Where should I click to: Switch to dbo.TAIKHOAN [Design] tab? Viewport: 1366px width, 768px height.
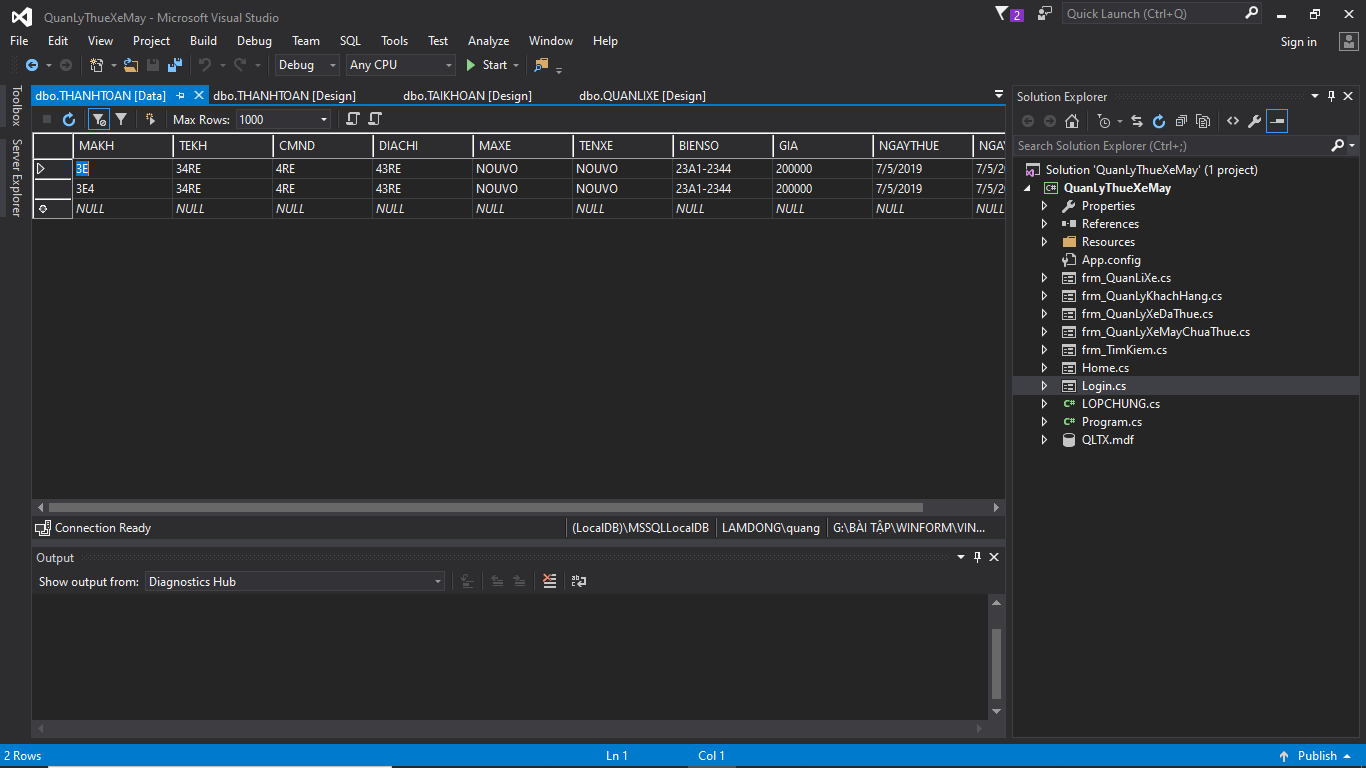[467, 96]
